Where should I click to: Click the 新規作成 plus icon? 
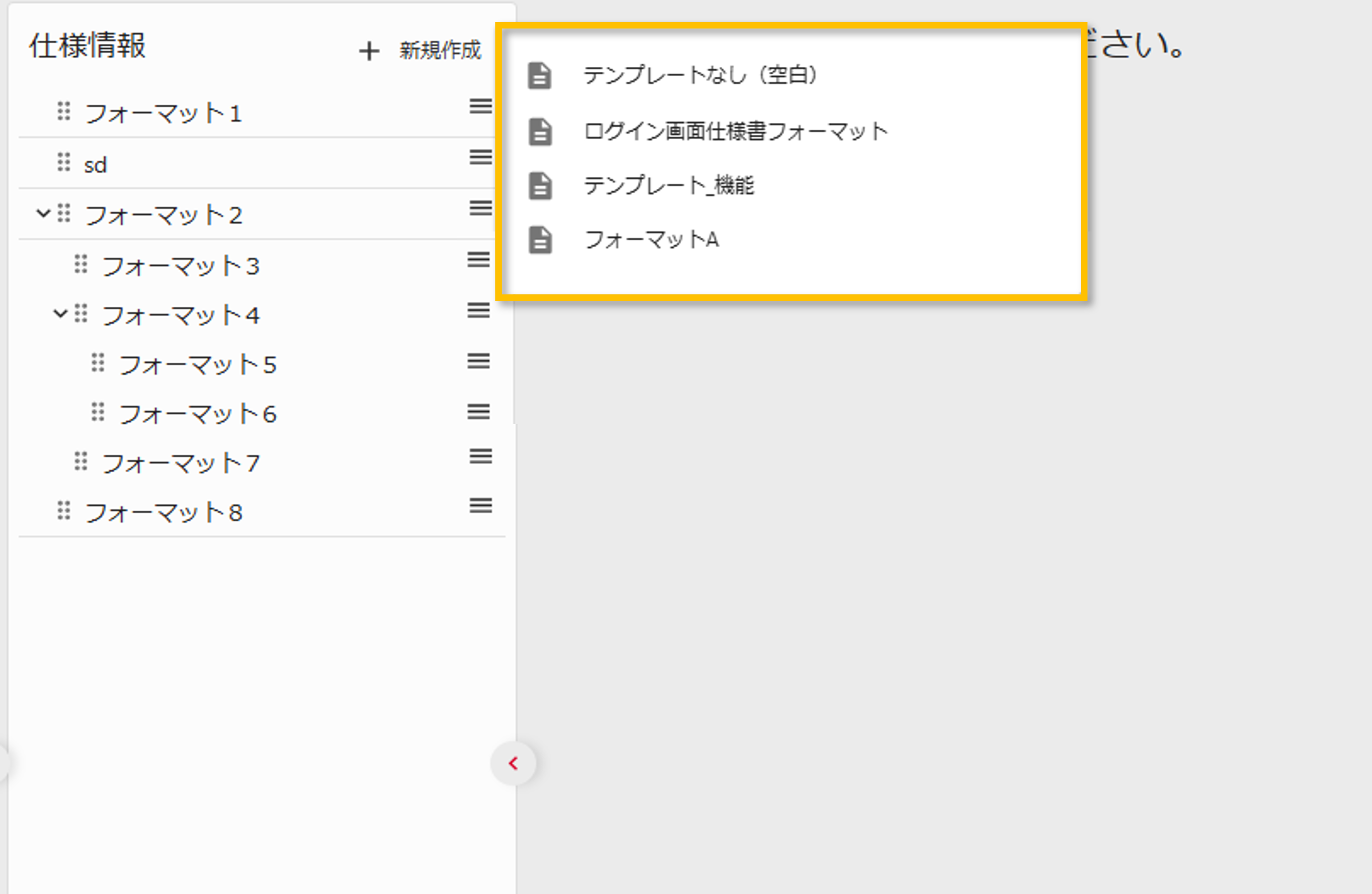[369, 51]
